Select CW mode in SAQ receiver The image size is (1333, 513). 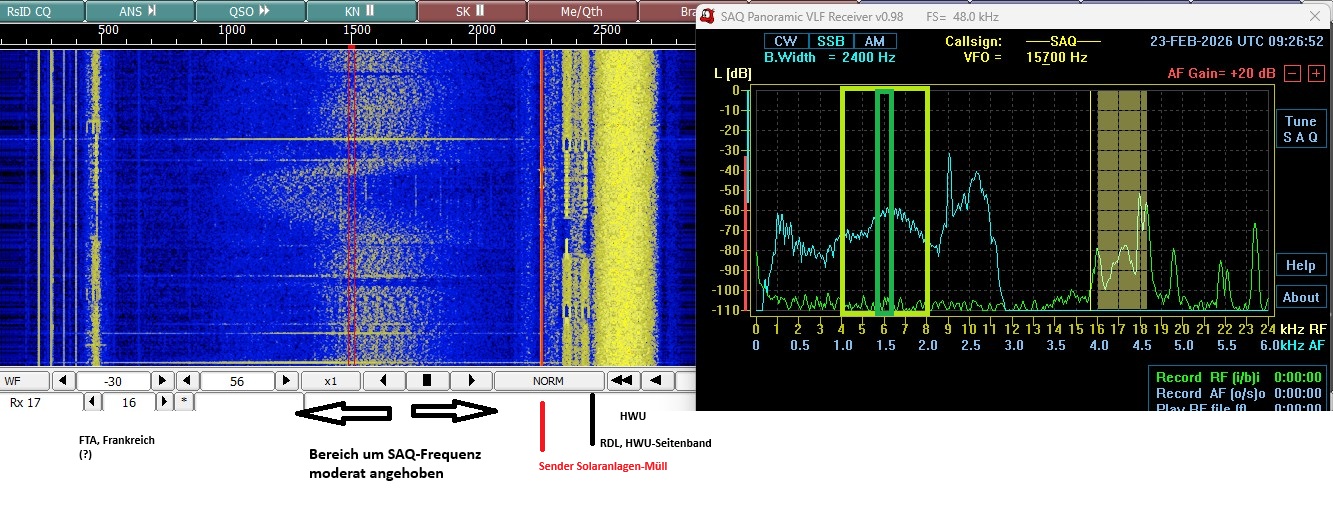(x=786, y=41)
